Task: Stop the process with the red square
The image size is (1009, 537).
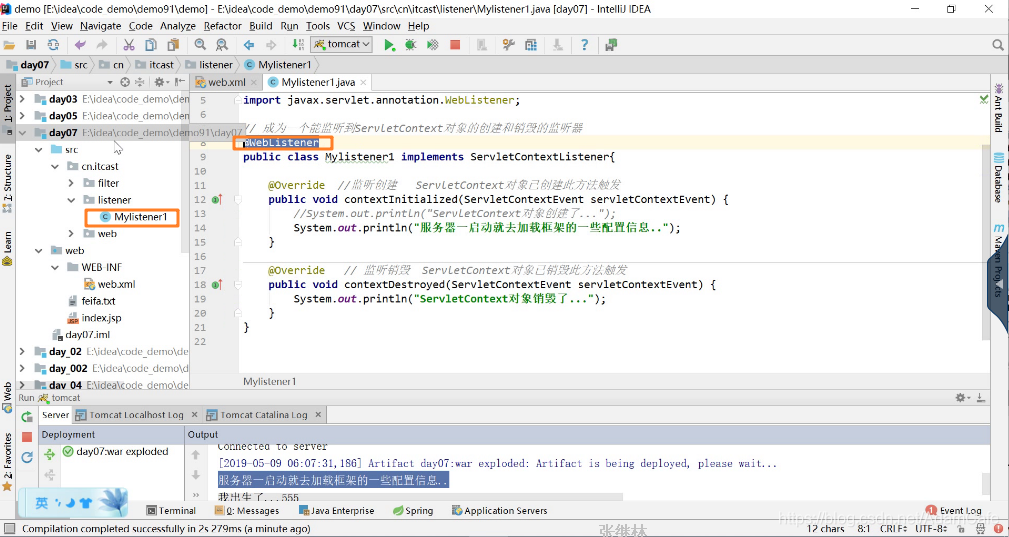Action: pos(455,45)
